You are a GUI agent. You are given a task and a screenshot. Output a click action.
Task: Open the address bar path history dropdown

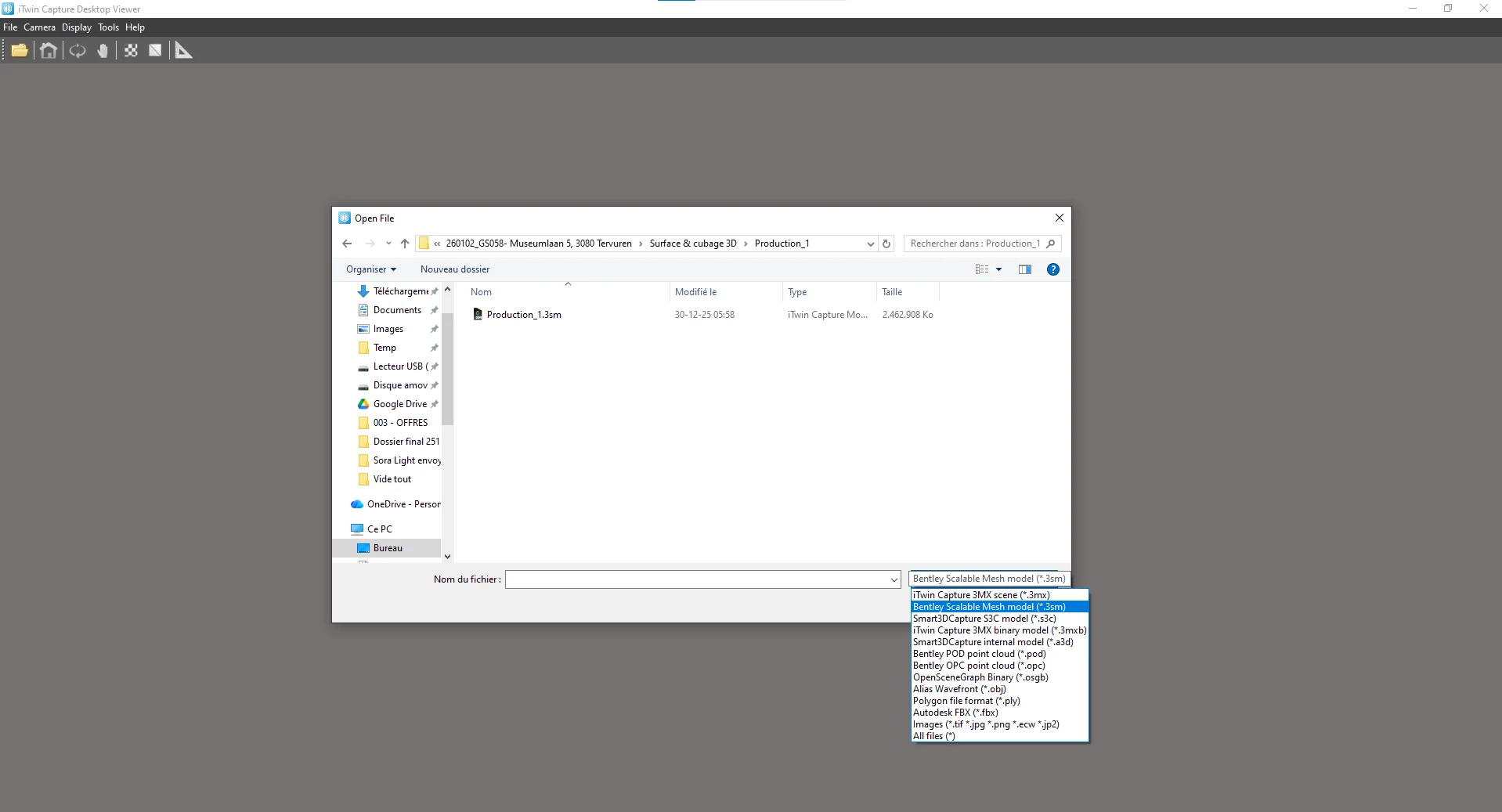point(869,244)
